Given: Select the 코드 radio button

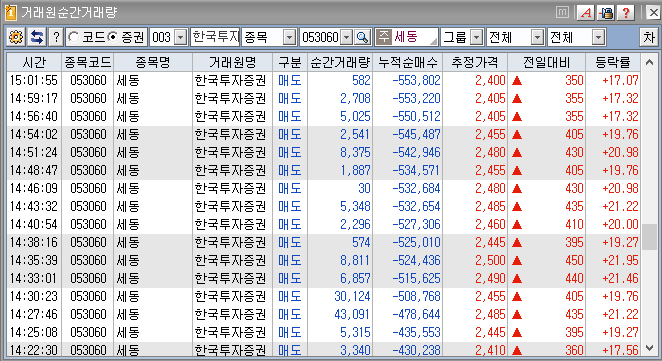Looking at the screenshot, I should [73, 38].
